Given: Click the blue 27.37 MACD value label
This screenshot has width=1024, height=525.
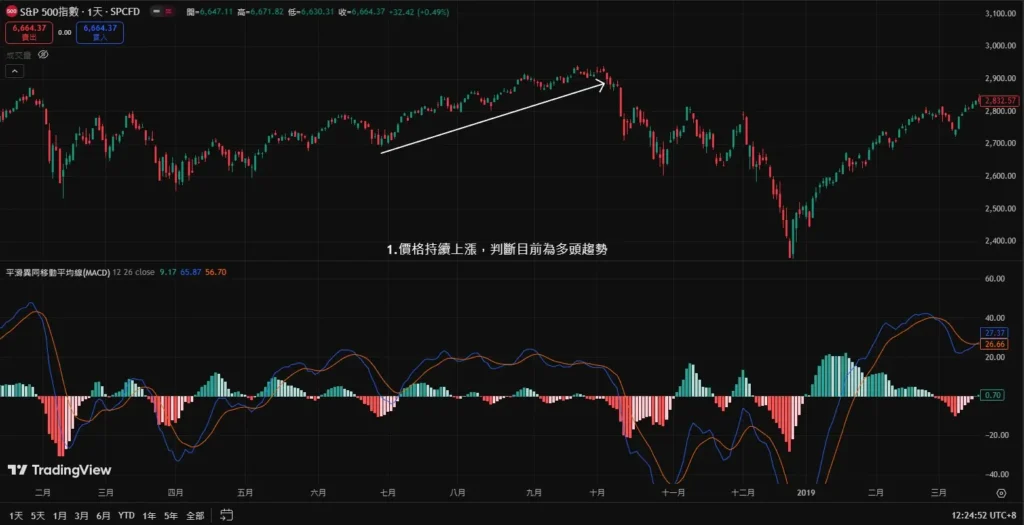Looking at the screenshot, I should point(993,333).
